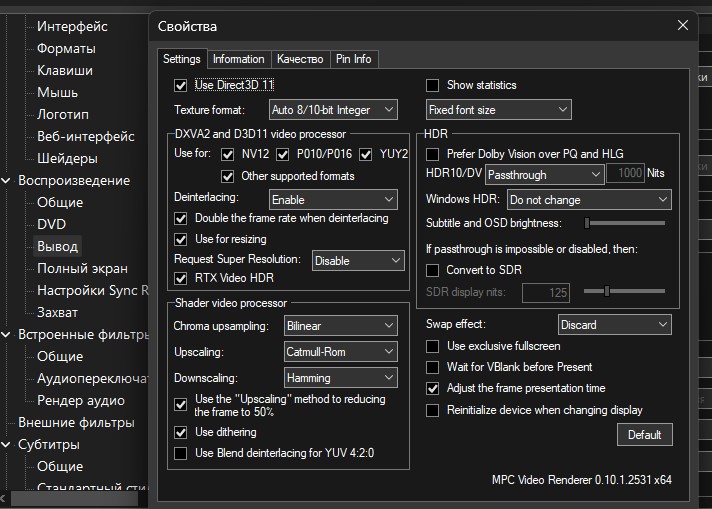
Task: Open Рендер аудио settings page
Action: pyautogui.click(x=81, y=400)
